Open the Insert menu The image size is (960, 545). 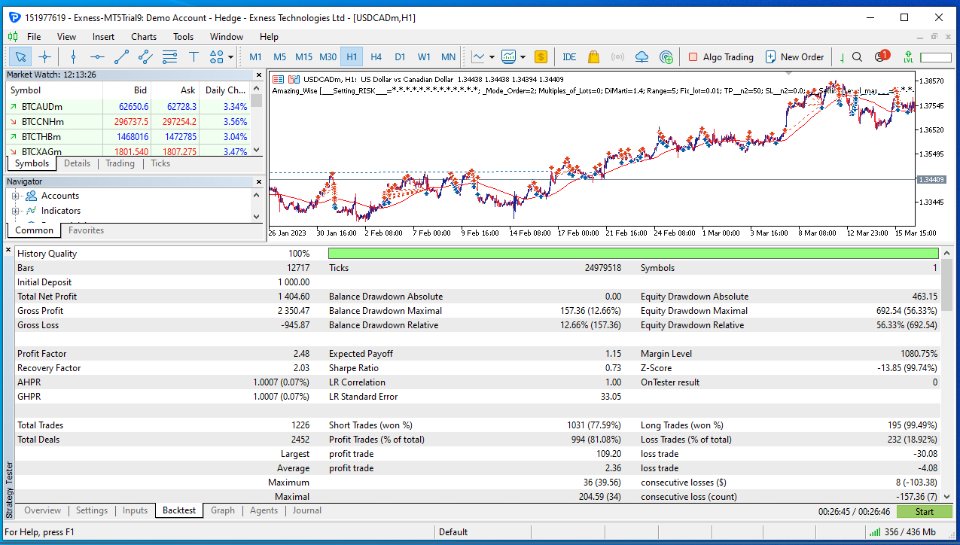[x=103, y=37]
